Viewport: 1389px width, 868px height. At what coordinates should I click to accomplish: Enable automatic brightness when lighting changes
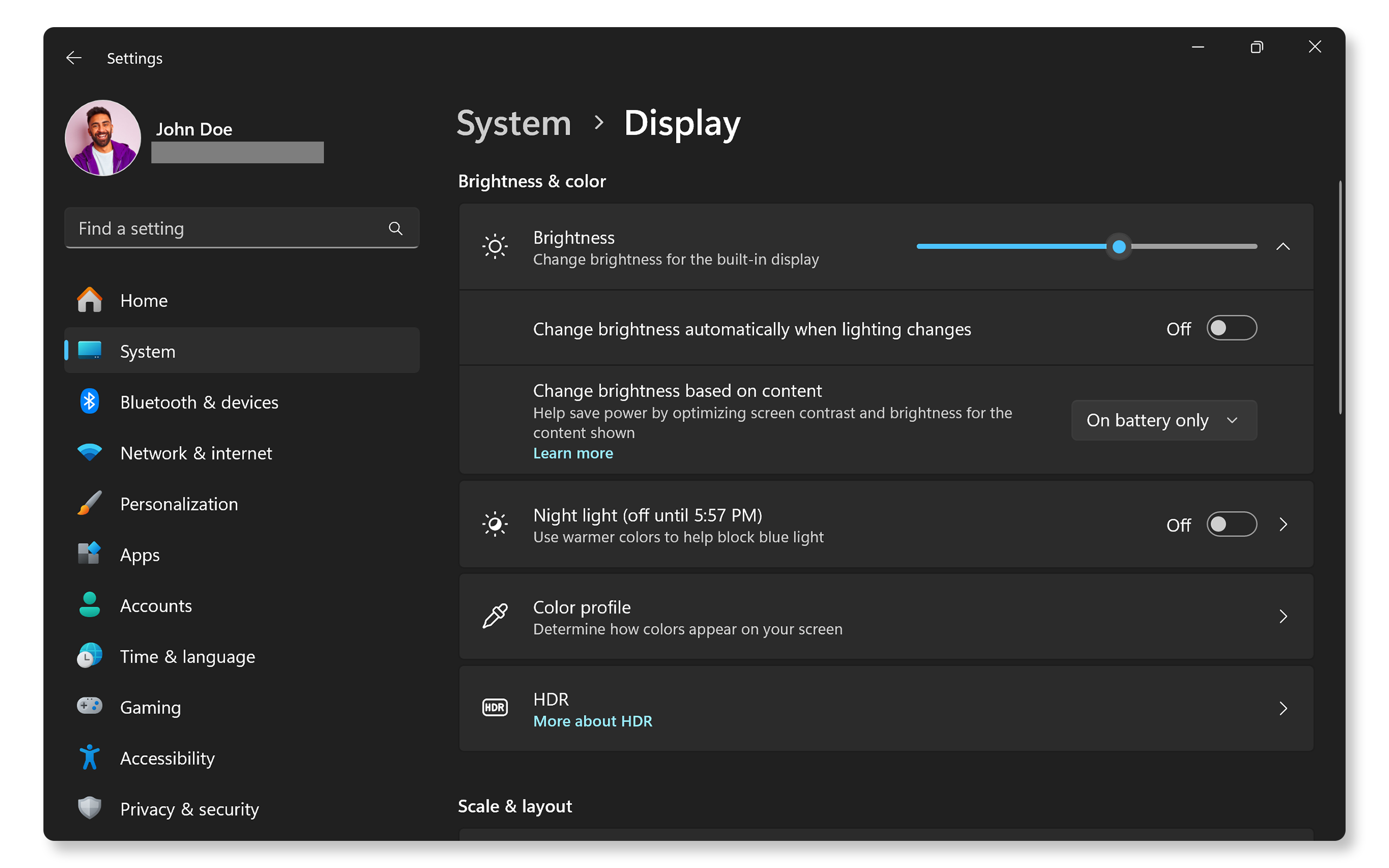coord(1232,328)
